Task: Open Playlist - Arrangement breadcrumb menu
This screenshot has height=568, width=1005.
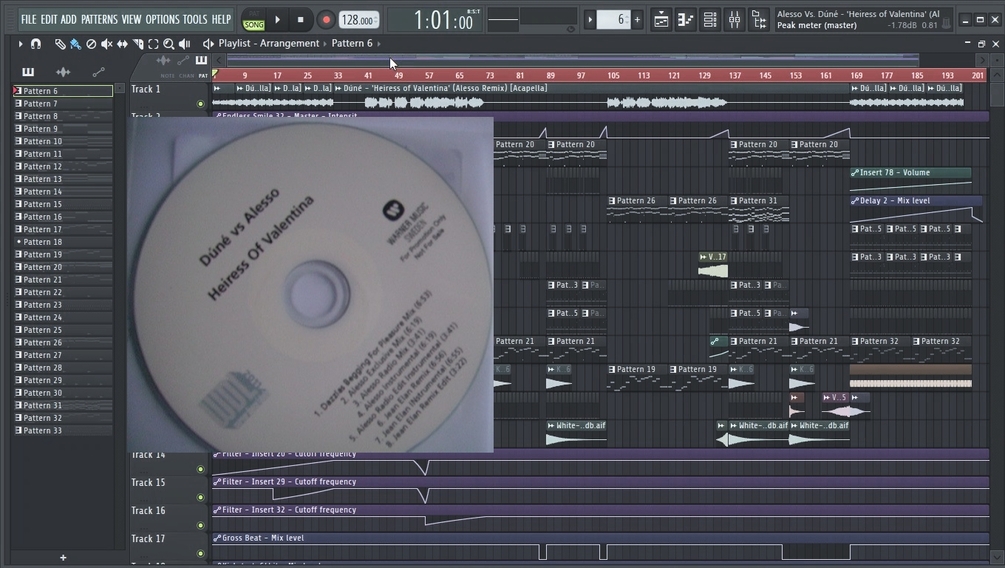Action: 269,44
